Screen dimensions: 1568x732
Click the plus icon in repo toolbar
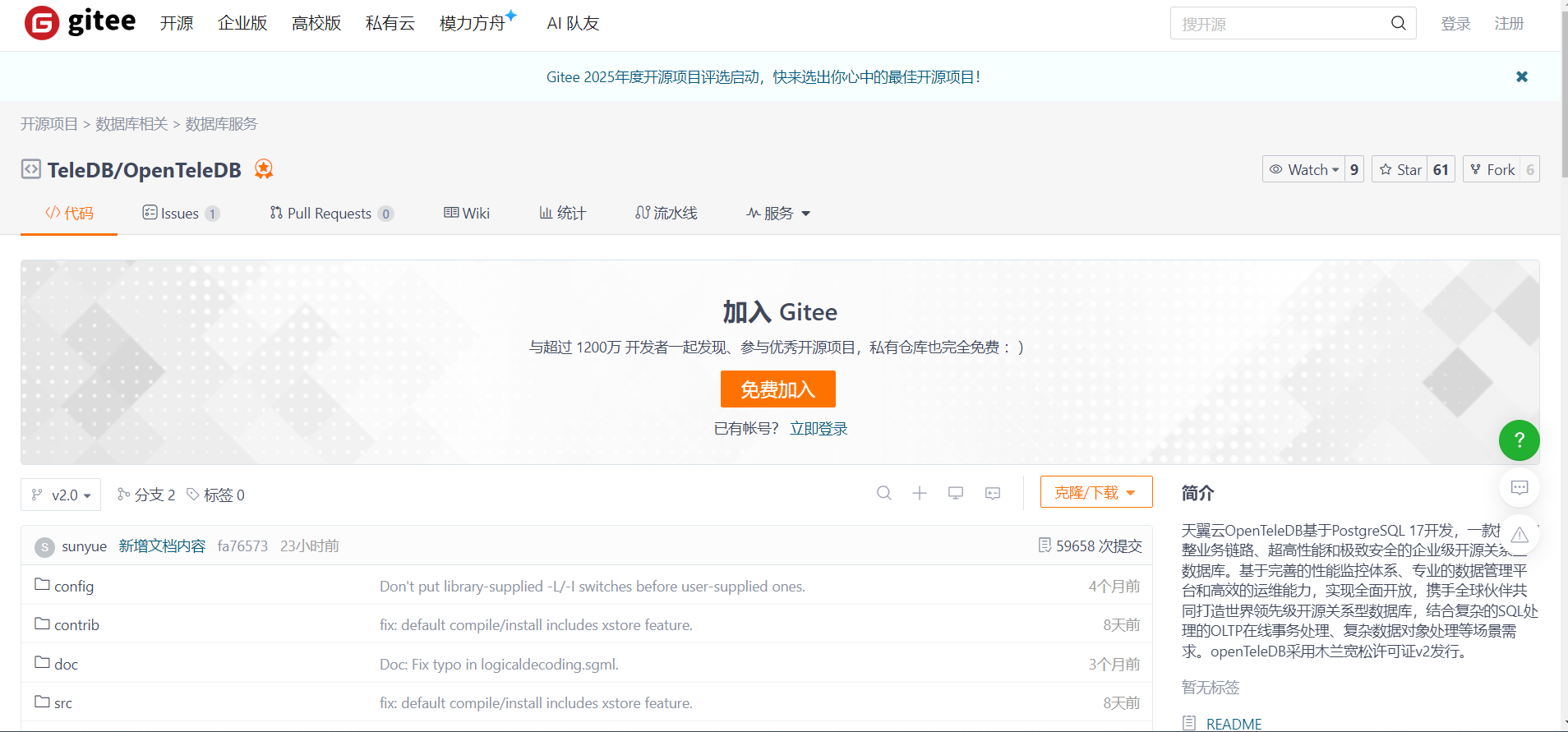pos(920,493)
